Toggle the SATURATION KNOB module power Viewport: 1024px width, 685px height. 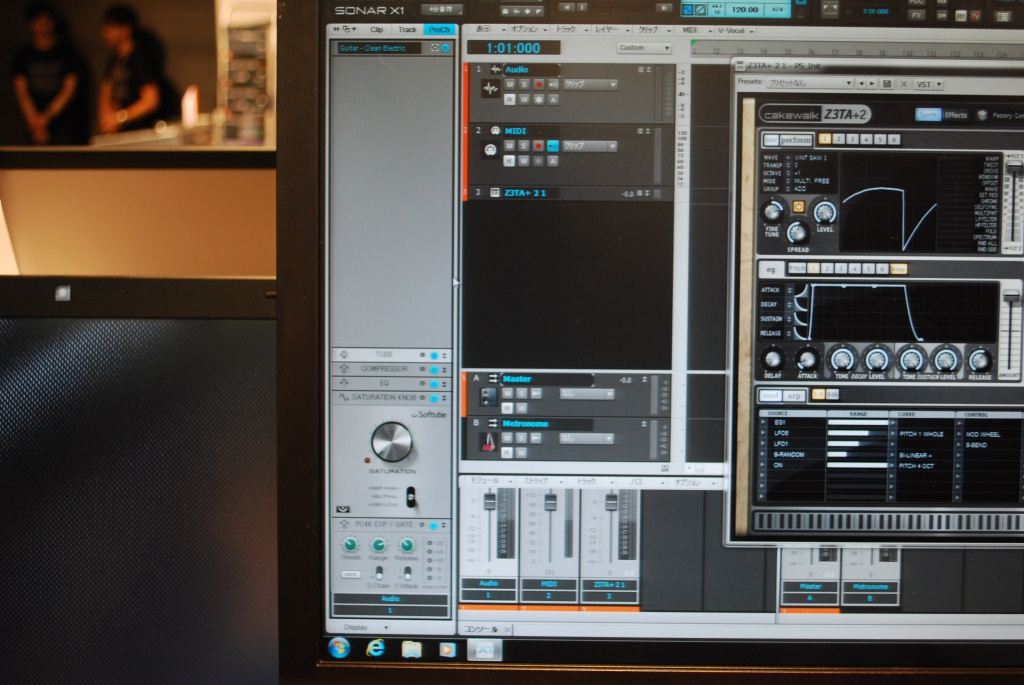click(x=434, y=398)
